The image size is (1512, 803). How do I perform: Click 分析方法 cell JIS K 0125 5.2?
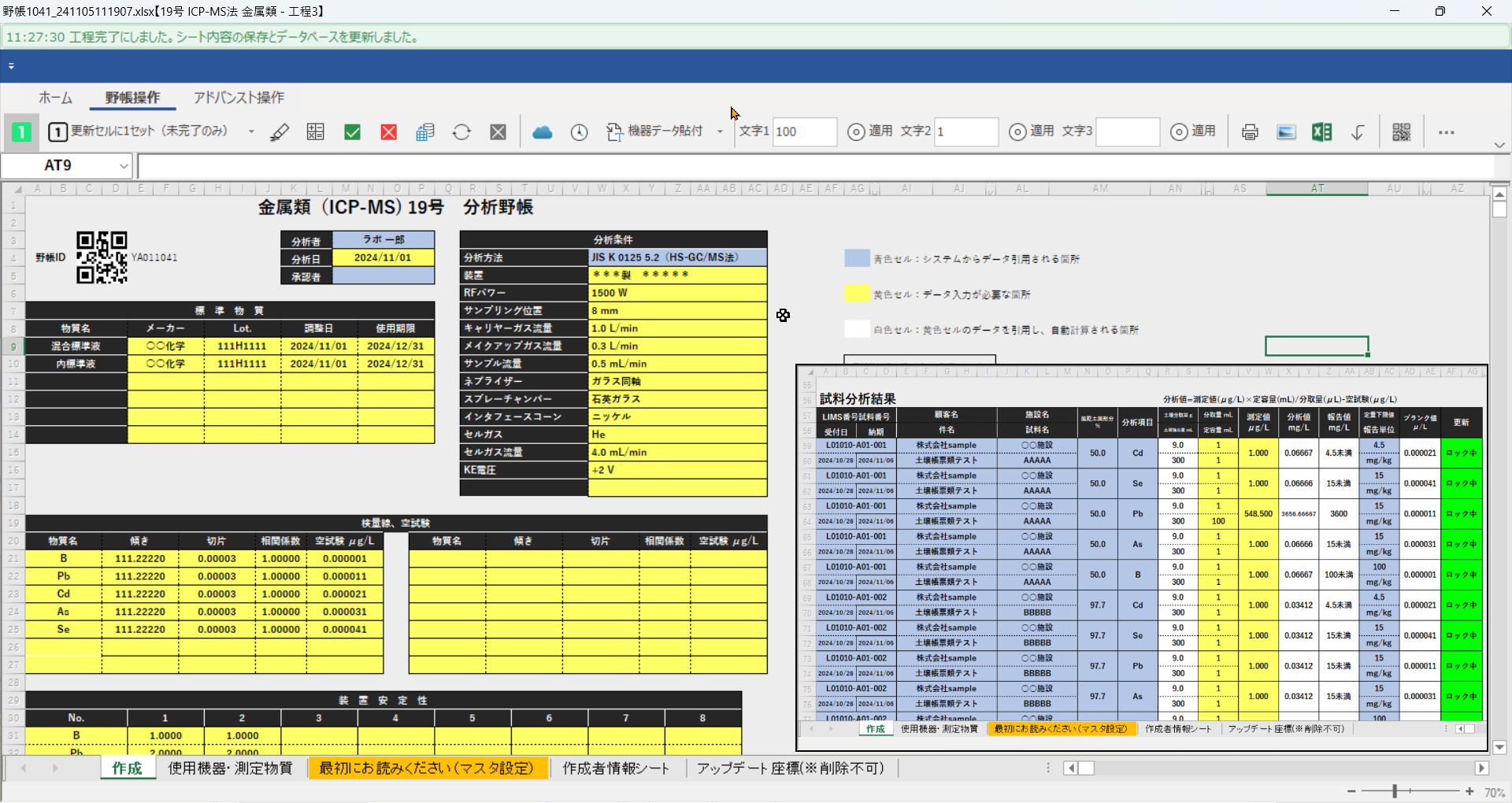coord(677,257)
